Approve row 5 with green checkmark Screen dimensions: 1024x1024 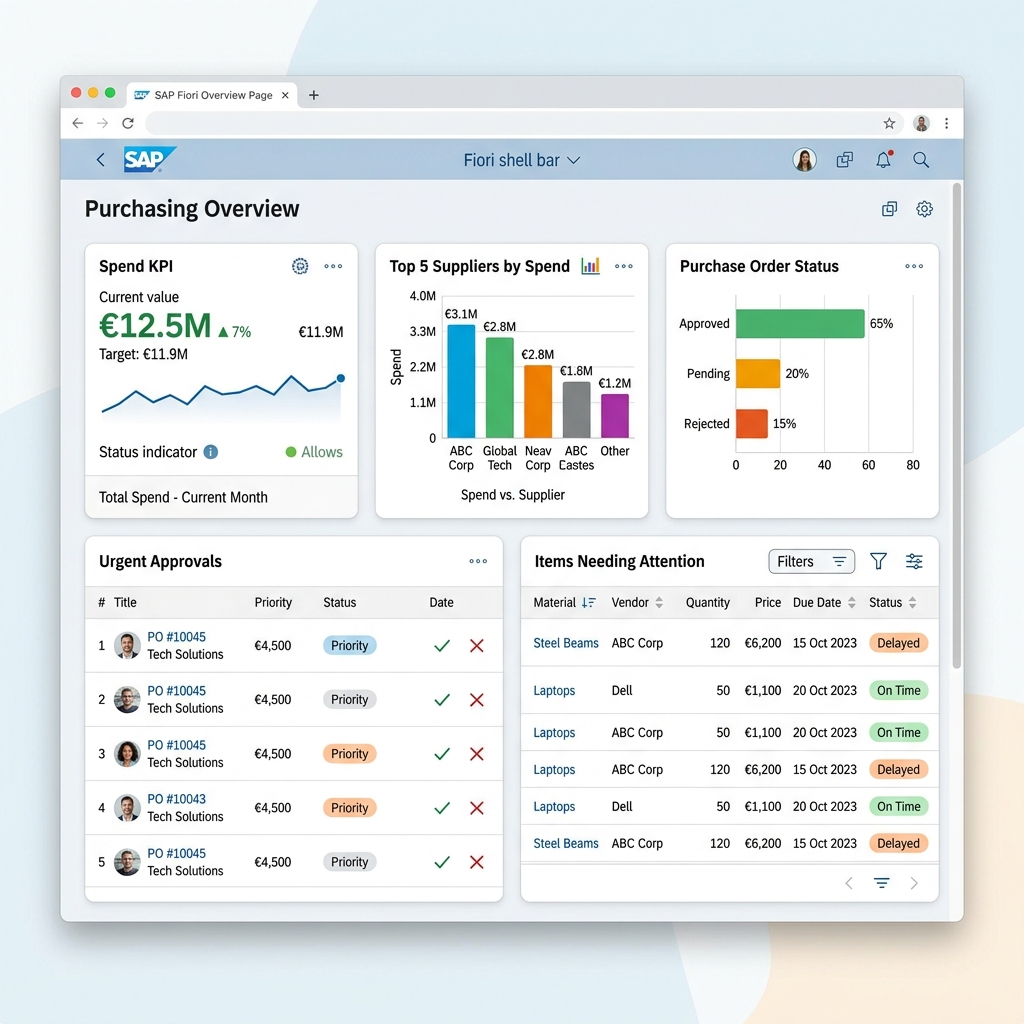click(442, 863)
